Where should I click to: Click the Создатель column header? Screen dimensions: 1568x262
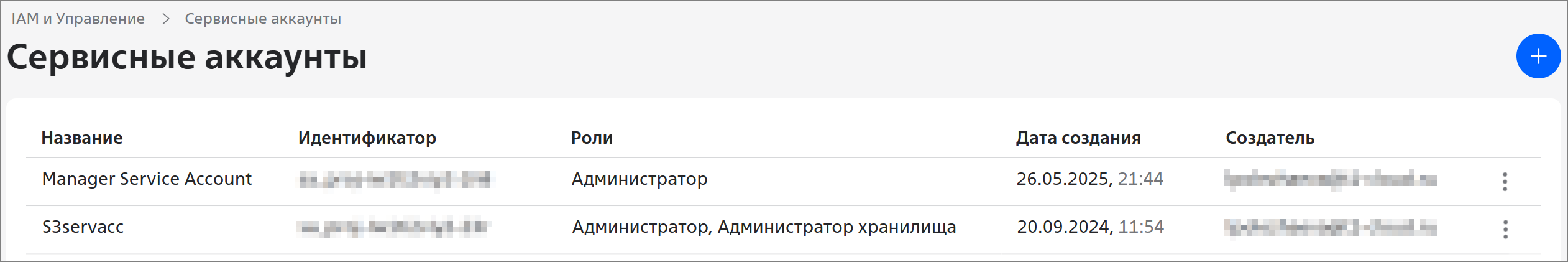tap(1269, 138)
